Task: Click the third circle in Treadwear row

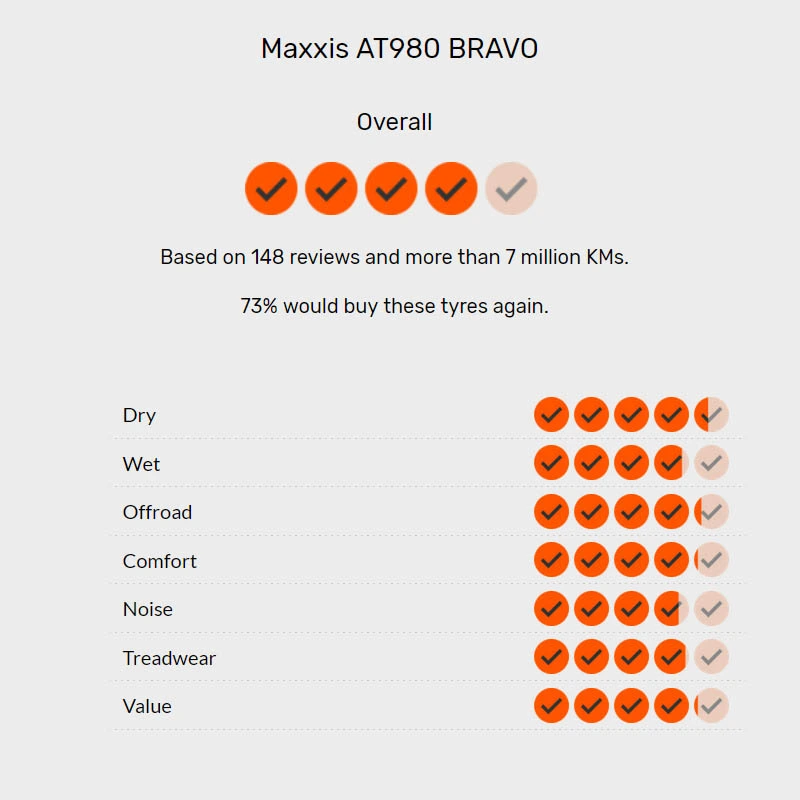Action: click(632, 657)
